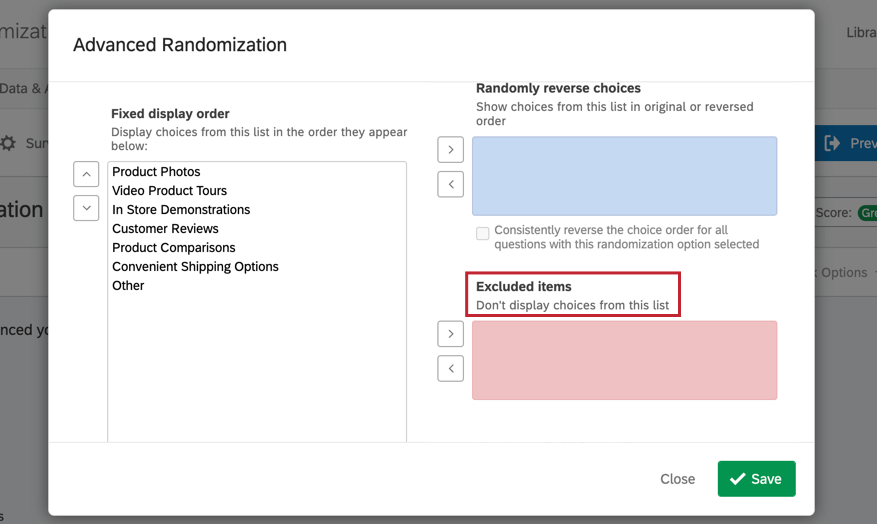Image resolution: width=877 pixels, height=524 pixels.
Task: Click the Preview icon behind the dialog
Action: coord(832,143)
